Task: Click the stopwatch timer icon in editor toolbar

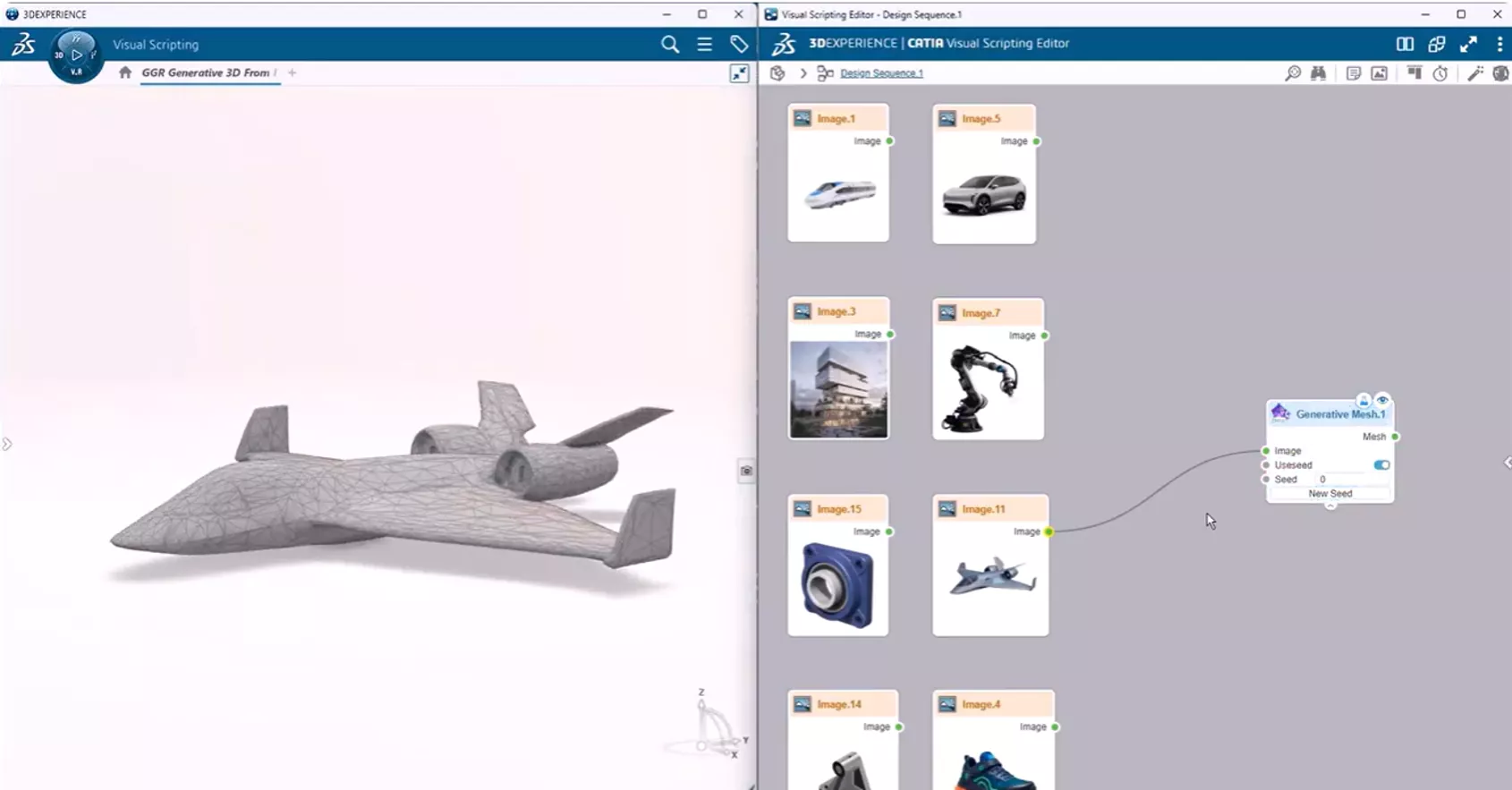Action: point(1440,73)
